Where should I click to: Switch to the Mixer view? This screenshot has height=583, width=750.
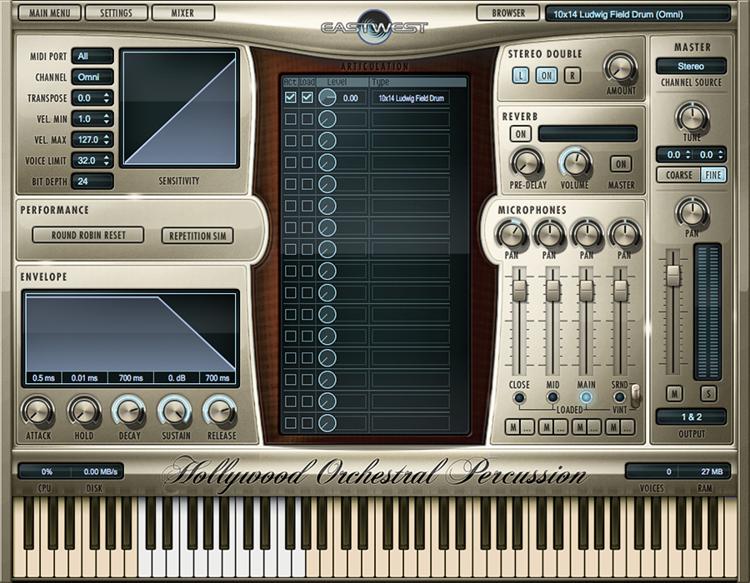(183, 13)
